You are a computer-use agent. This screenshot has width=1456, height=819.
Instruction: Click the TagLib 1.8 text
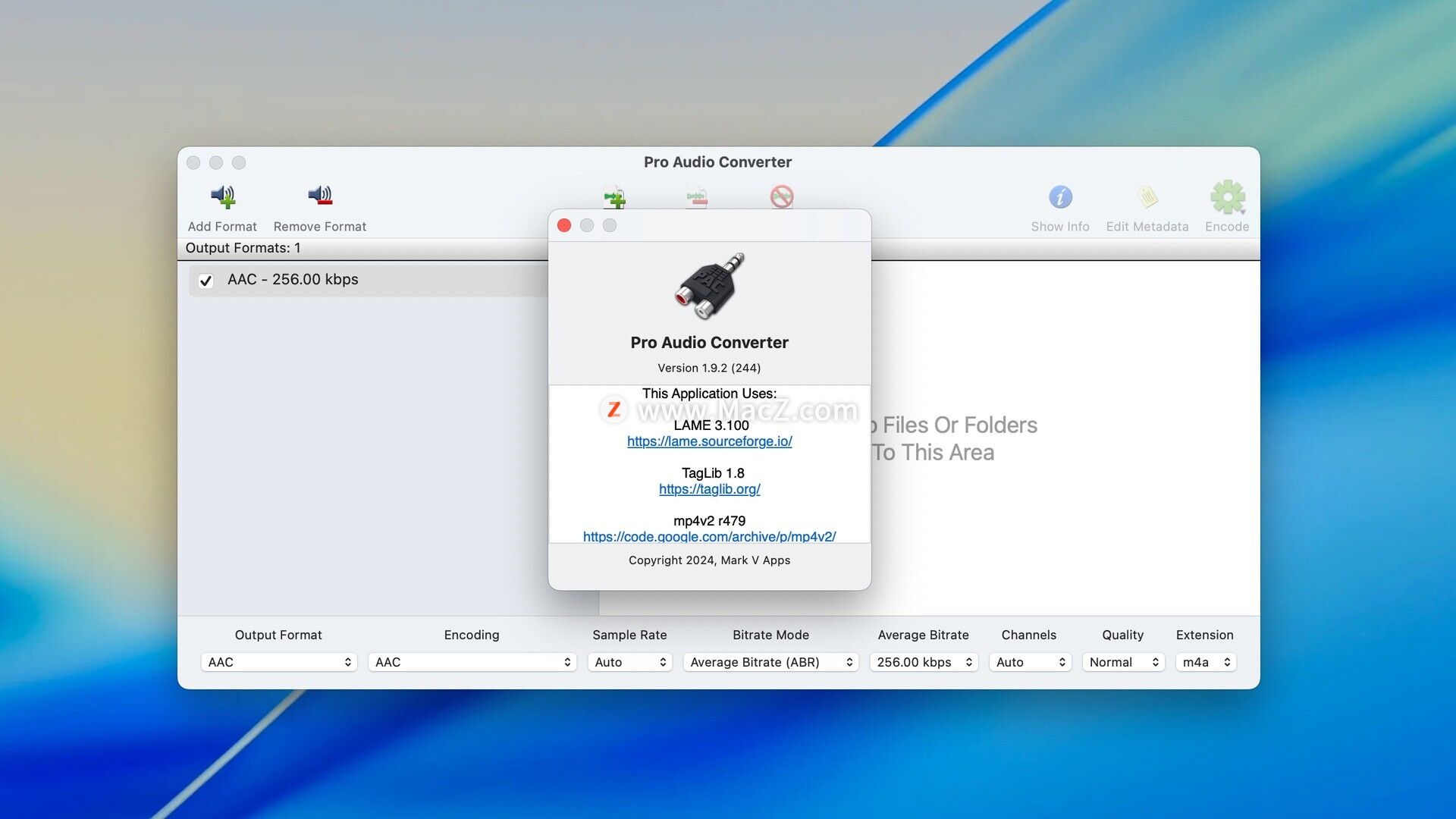point(713,473)
